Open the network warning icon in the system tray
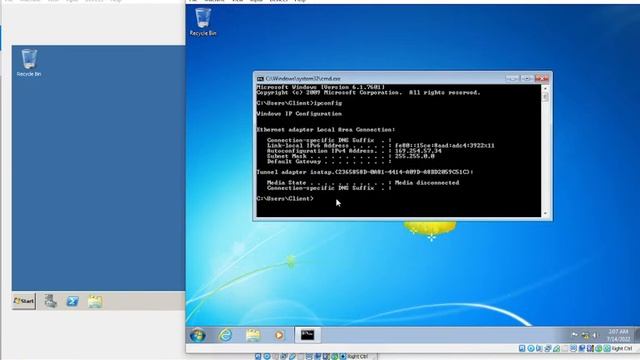 [x=586, y=336]
